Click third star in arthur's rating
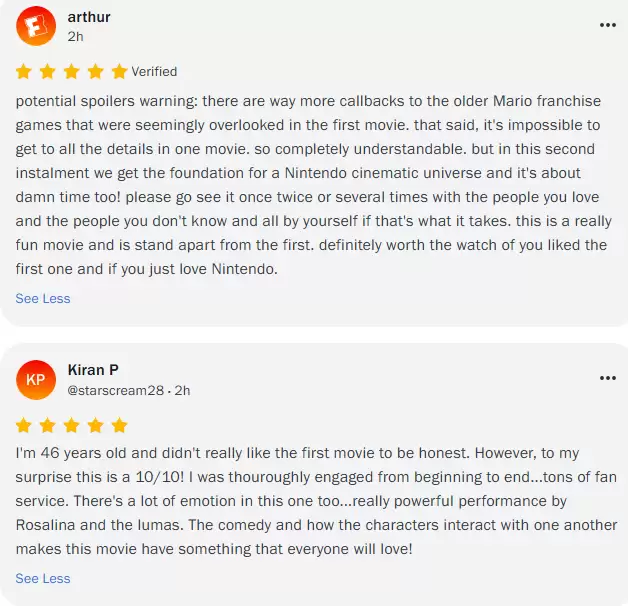The height and width of the screenshot is (606, 628). tap(72, 72)
